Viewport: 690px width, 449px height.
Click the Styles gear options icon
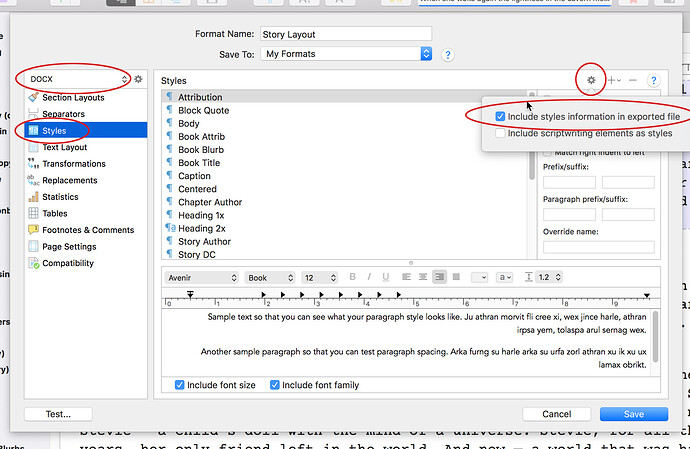click(591, 79)
